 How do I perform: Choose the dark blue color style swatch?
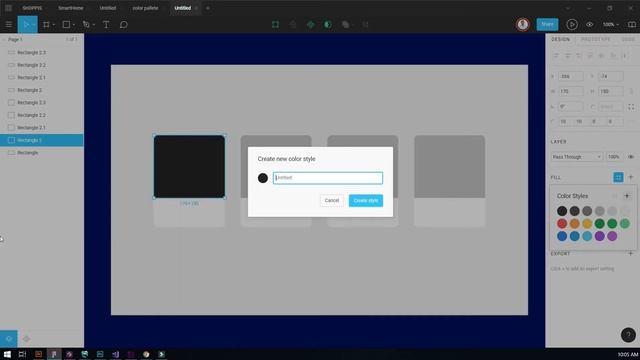(x=562, y=236)
